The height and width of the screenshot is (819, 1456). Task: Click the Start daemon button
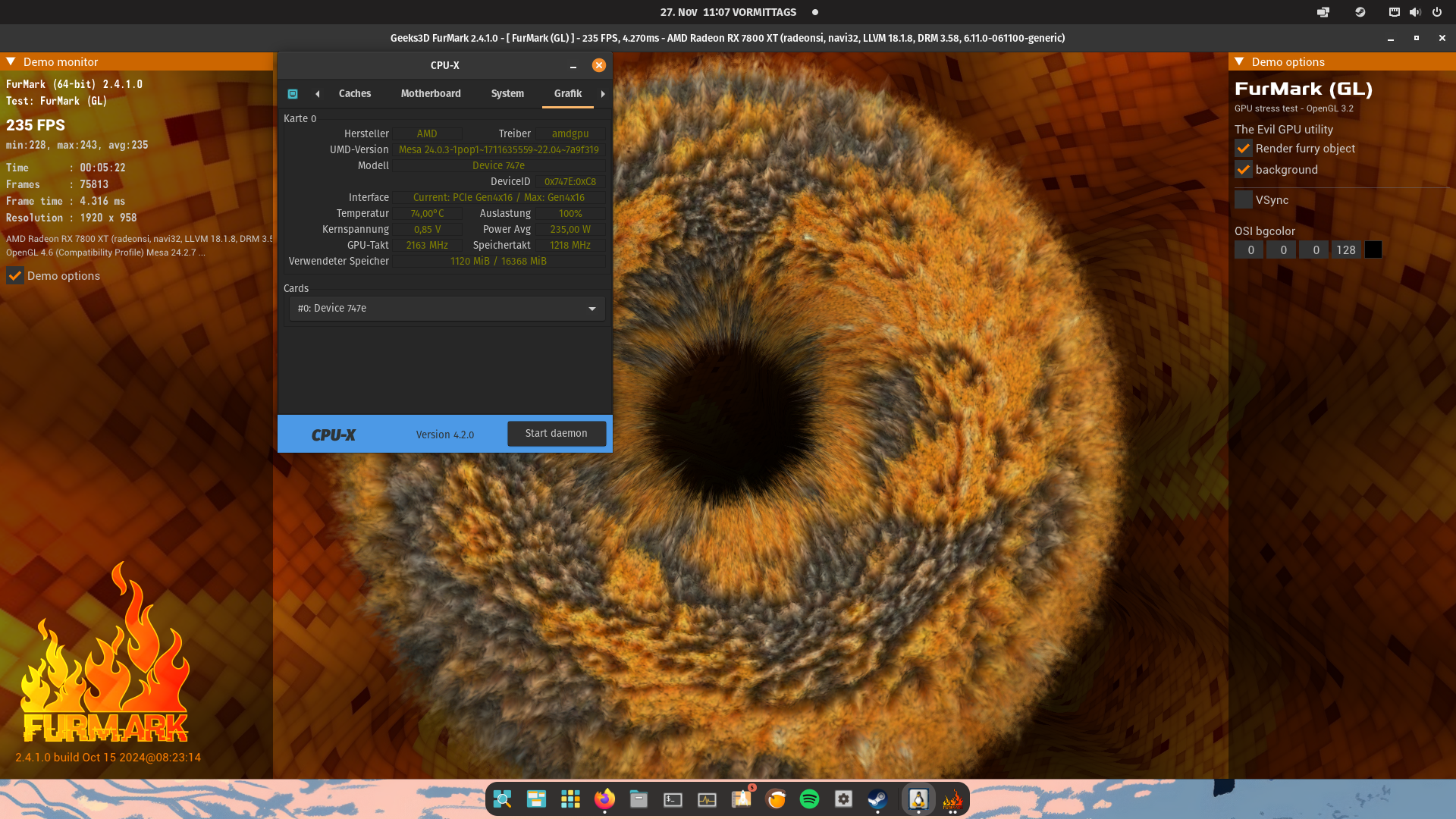point(556,434)
